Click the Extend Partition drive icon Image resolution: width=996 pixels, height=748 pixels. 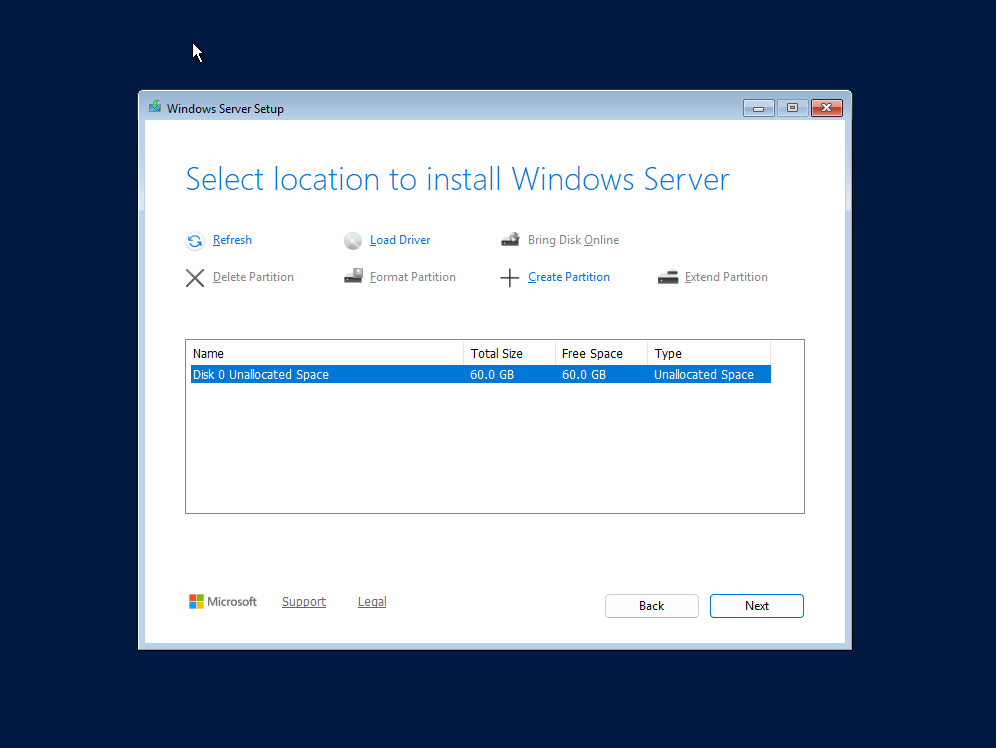[668, 277]
